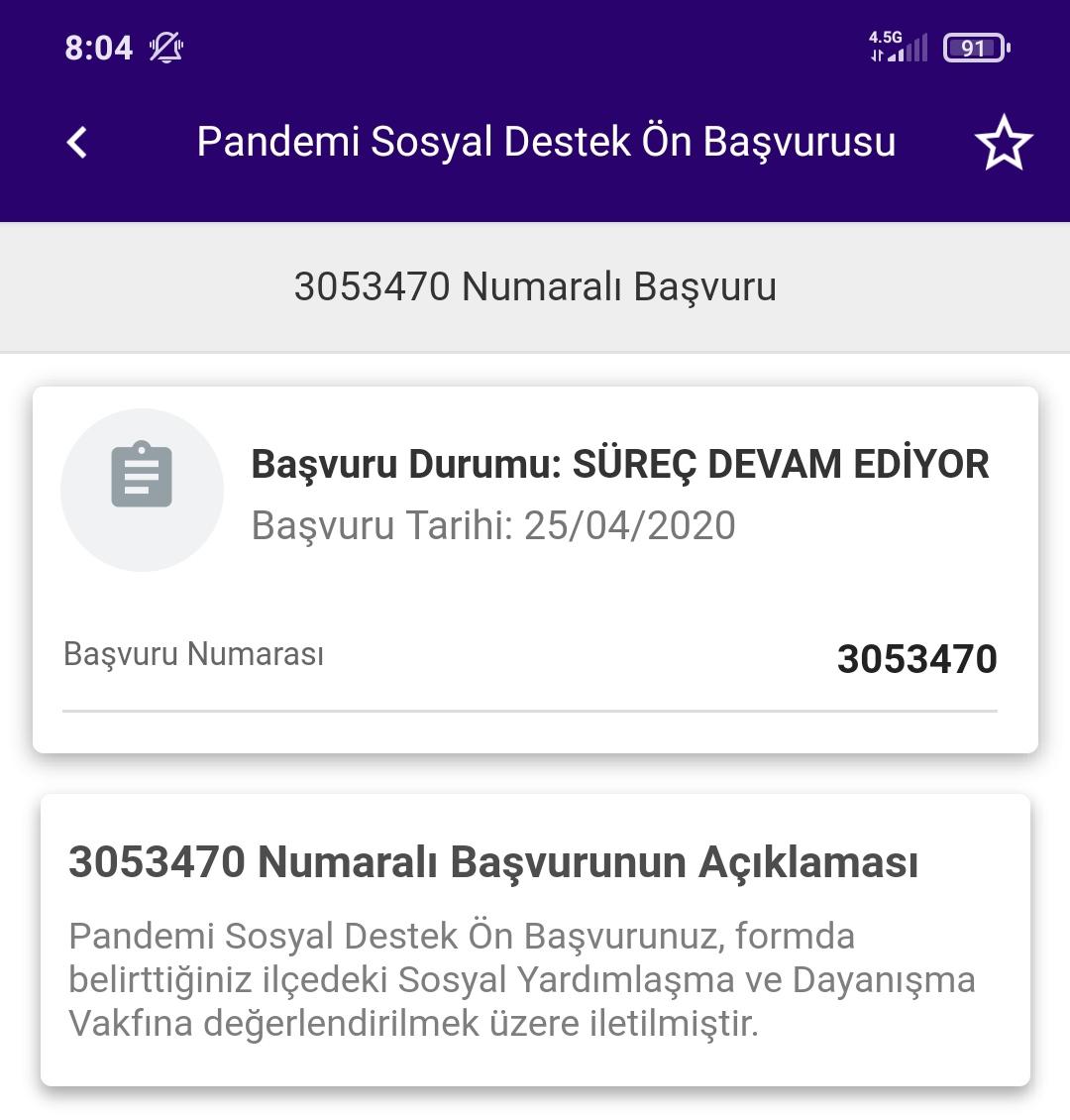Tap the 8:04 clock in status bar

(98, 49)
